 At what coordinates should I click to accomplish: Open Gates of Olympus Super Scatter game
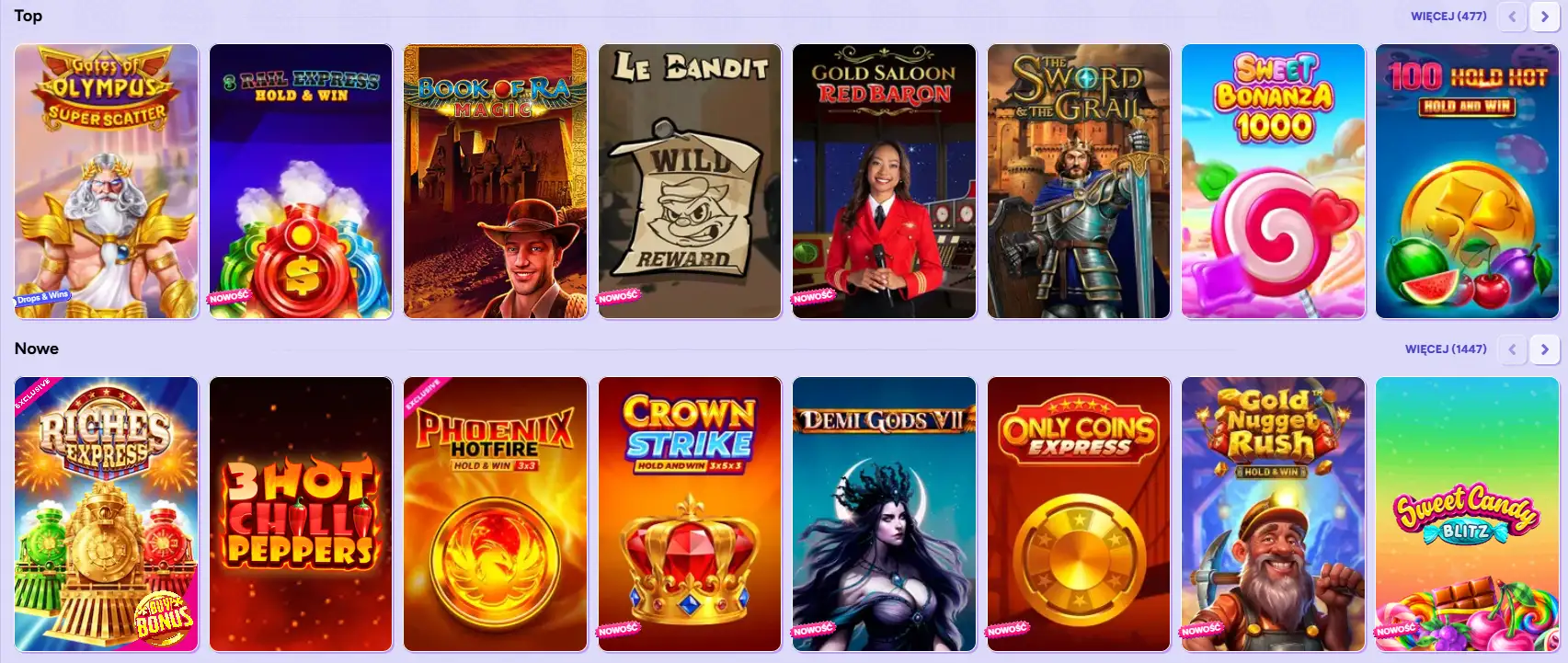(107, 181)
